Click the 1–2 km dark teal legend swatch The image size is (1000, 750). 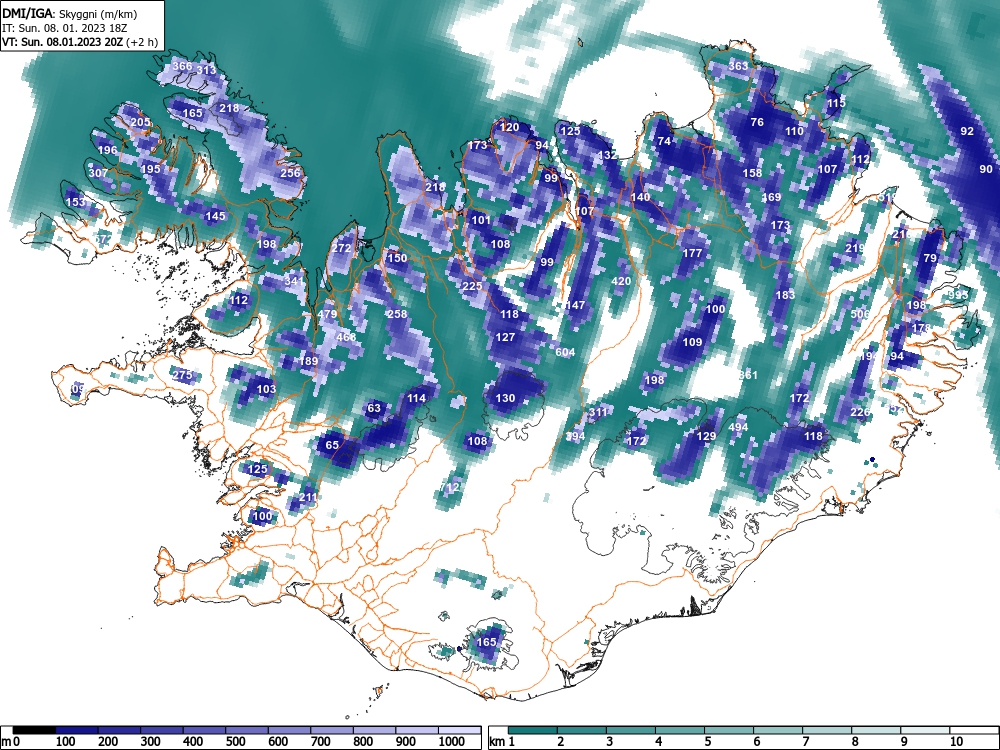point(533,730)
